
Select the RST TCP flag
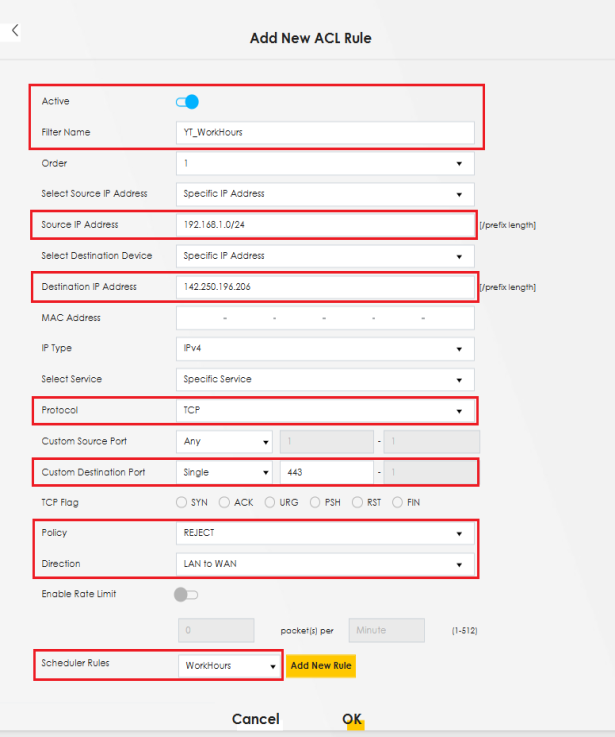pyautogui.click(x=358, y=502)
